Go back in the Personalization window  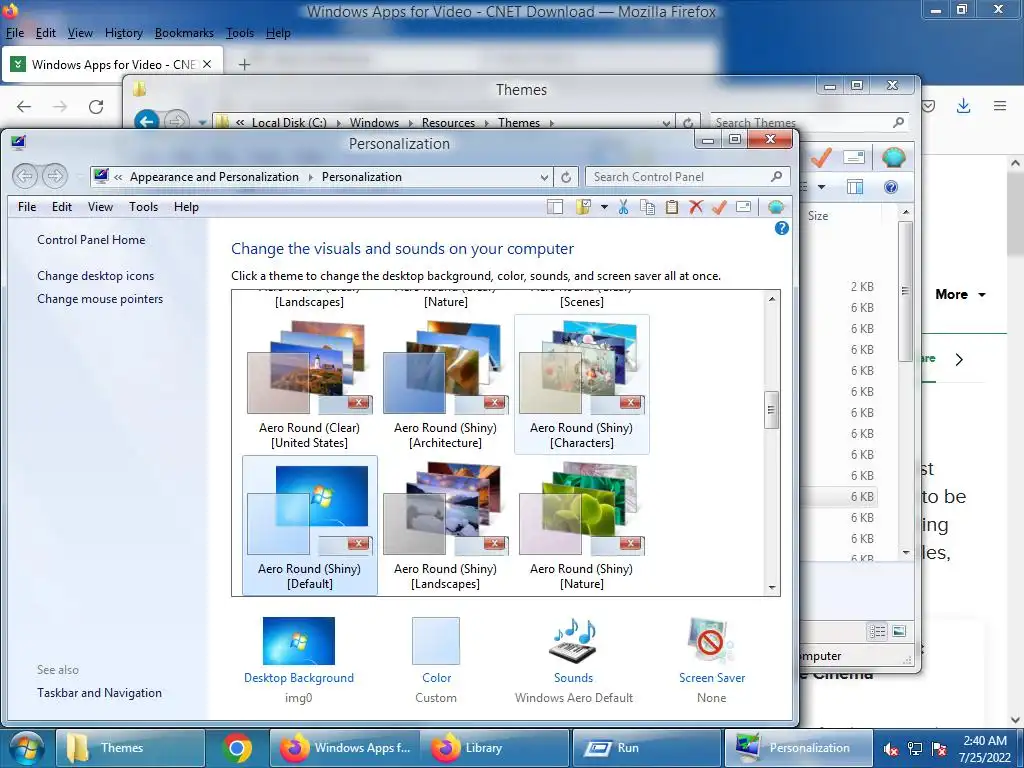pyautogui.click(x=25, y=176)
